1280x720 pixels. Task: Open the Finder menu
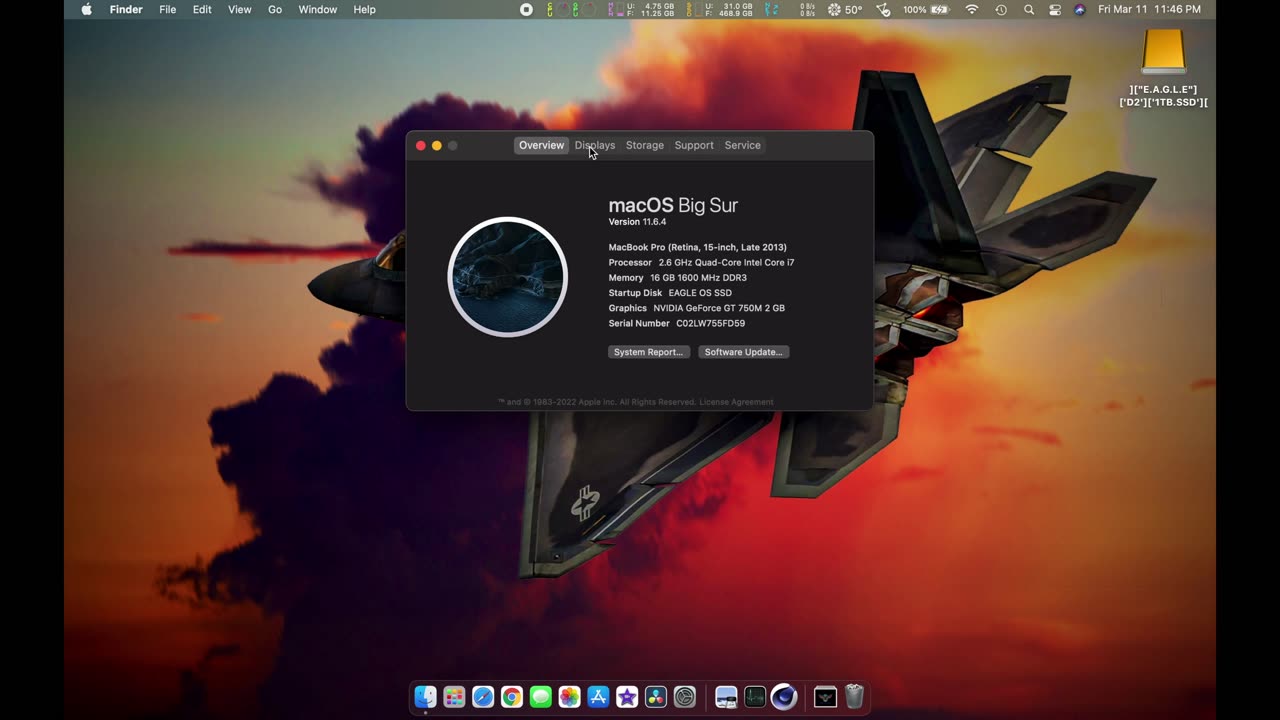coord(126,9)
